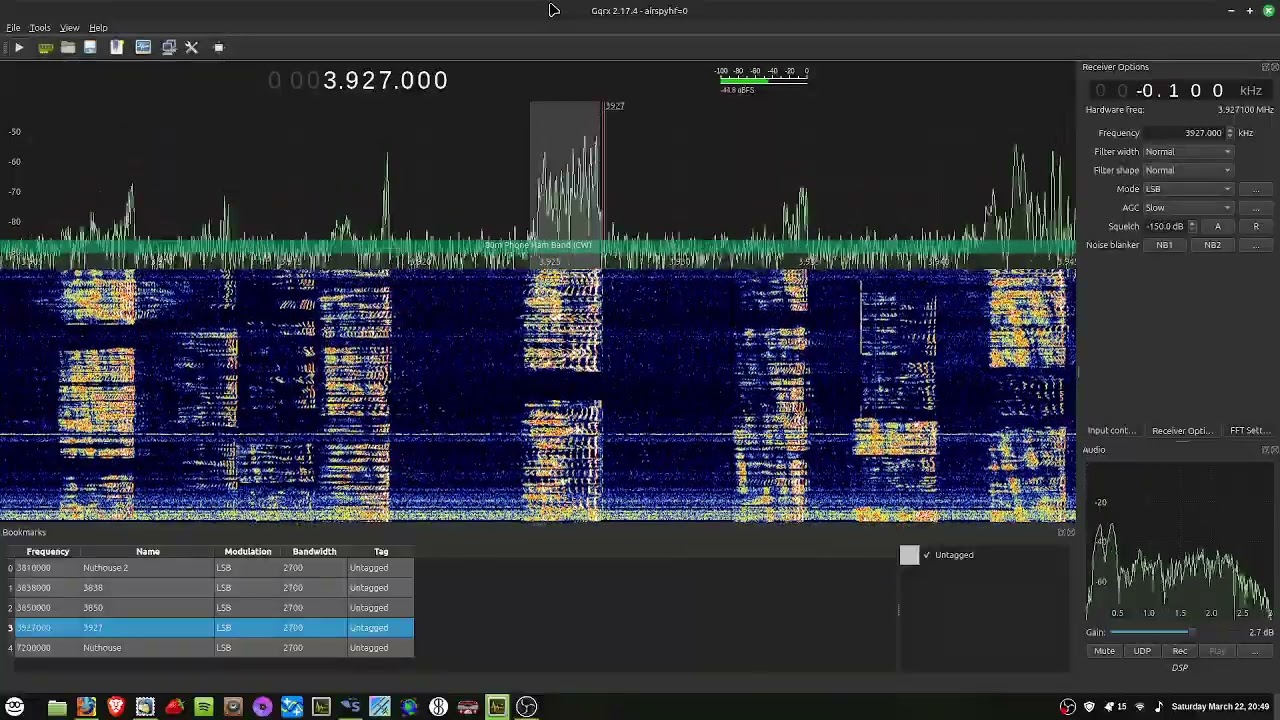The image size is (1280, 720).
Task: Open the OBS Studio taskbar icon
Action: tap(526, 707)
